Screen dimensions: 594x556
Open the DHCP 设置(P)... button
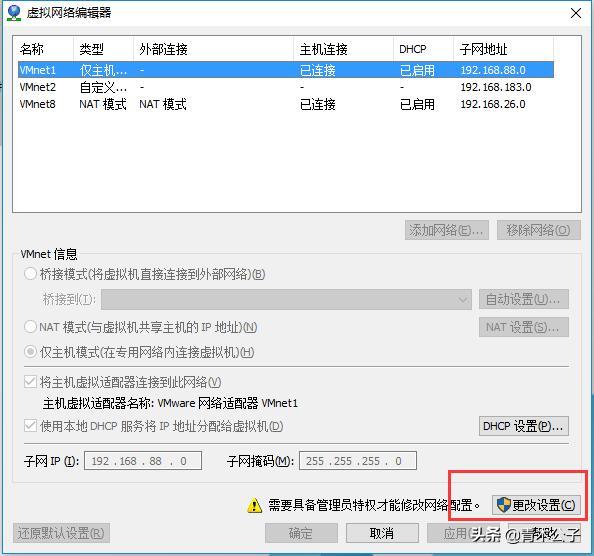[x=524, y=426]
